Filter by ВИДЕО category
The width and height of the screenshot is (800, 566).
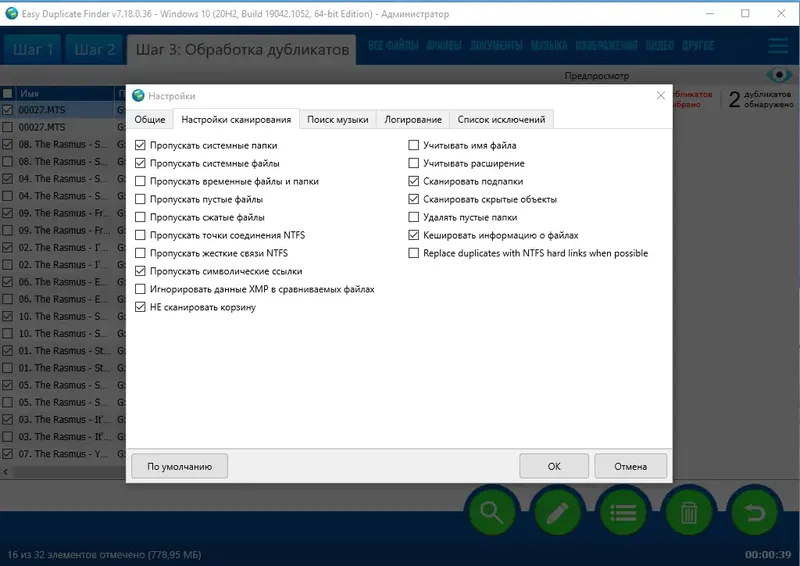point(659,45)
